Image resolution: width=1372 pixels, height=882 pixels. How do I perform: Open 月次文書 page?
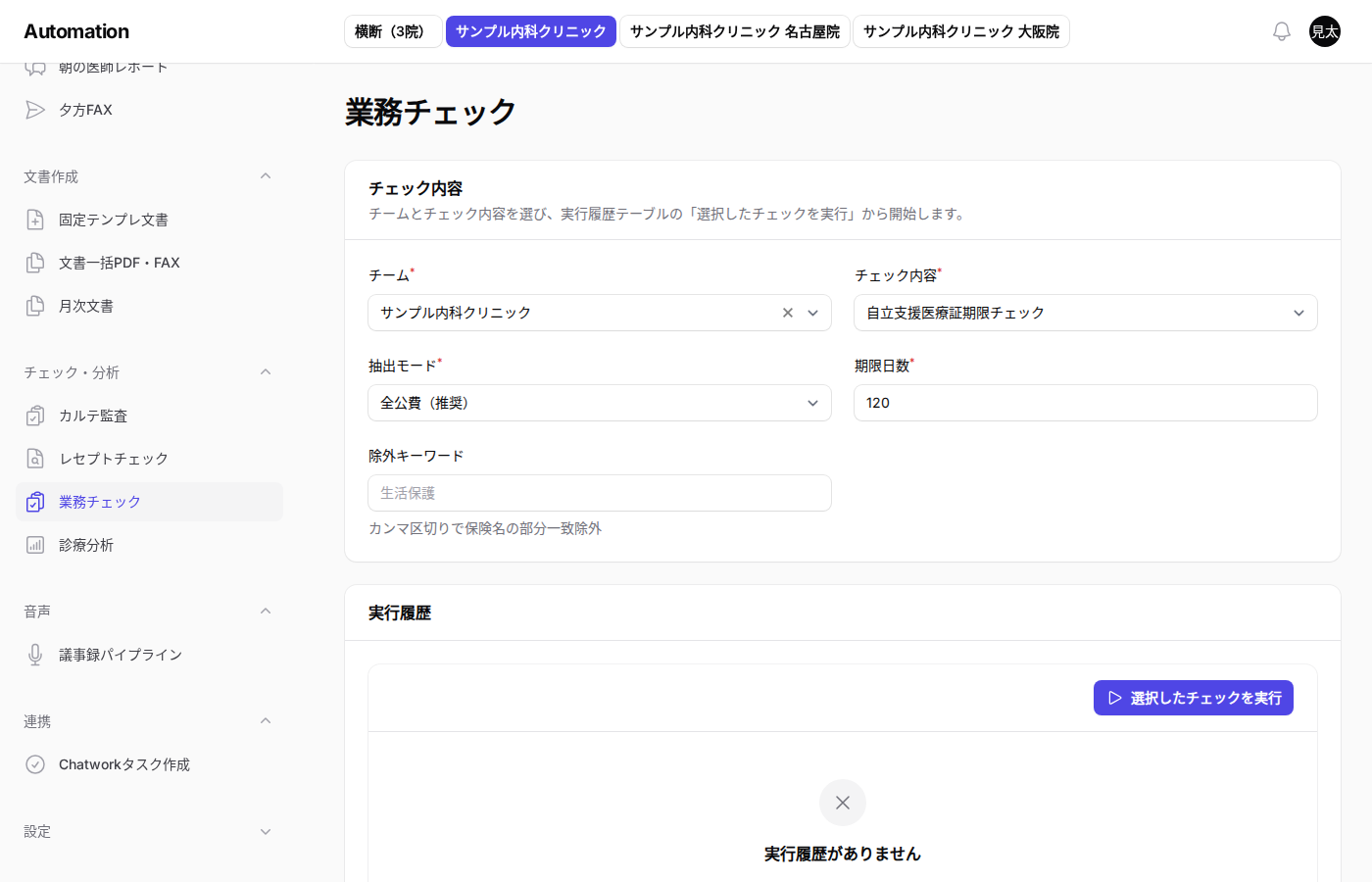(x=149, y=306)
